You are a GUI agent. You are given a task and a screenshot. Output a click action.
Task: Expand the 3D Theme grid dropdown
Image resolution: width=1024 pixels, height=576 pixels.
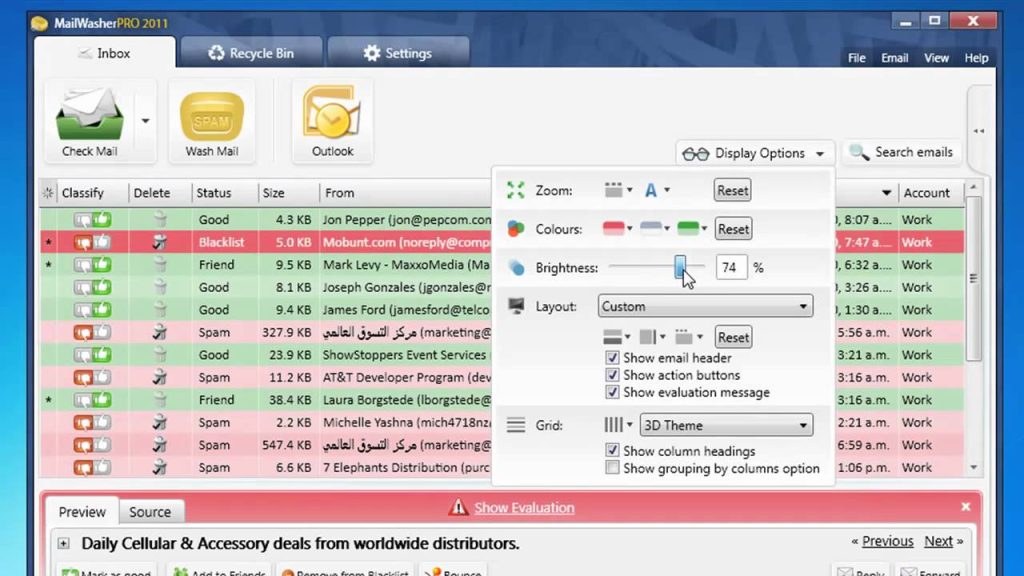(725, 425)
